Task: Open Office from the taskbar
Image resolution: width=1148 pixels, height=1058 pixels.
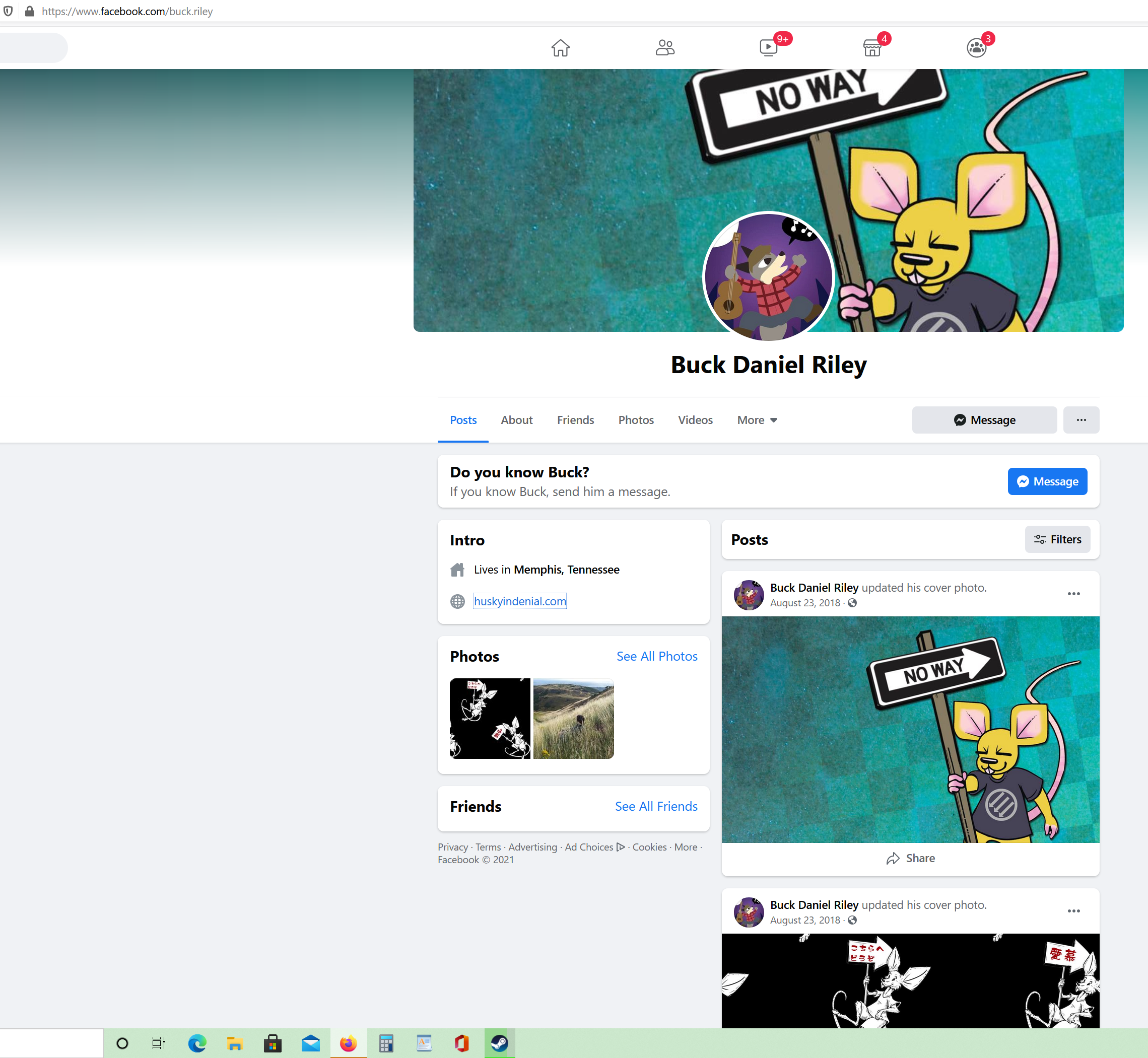Action: (461, 1043)
